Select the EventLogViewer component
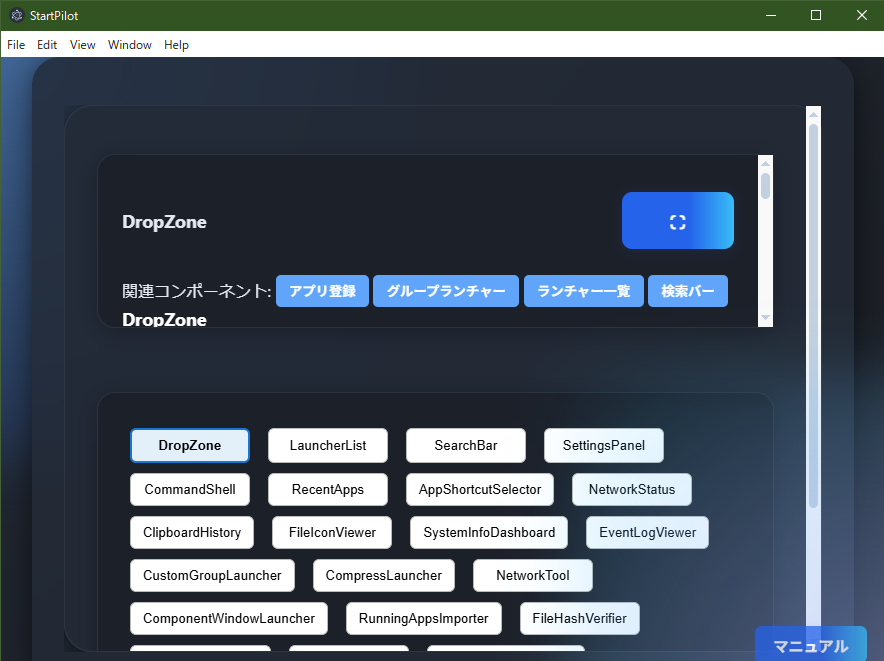Screen dimensions: 884x661 (x=647, y=532)
